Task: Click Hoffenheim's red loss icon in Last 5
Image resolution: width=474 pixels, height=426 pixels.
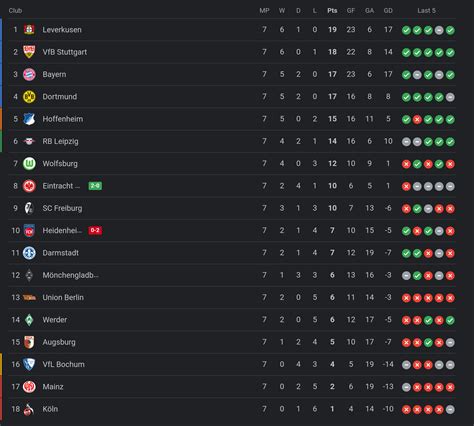Action: click(x=417, y=119)
